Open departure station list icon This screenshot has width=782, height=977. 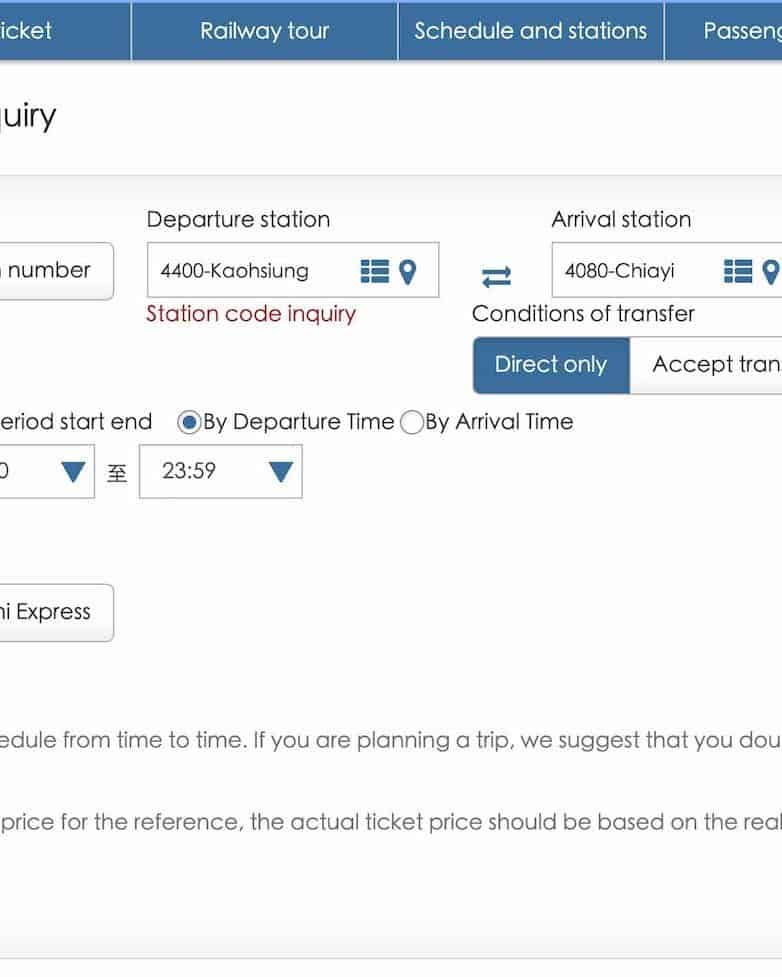[373, 271]
